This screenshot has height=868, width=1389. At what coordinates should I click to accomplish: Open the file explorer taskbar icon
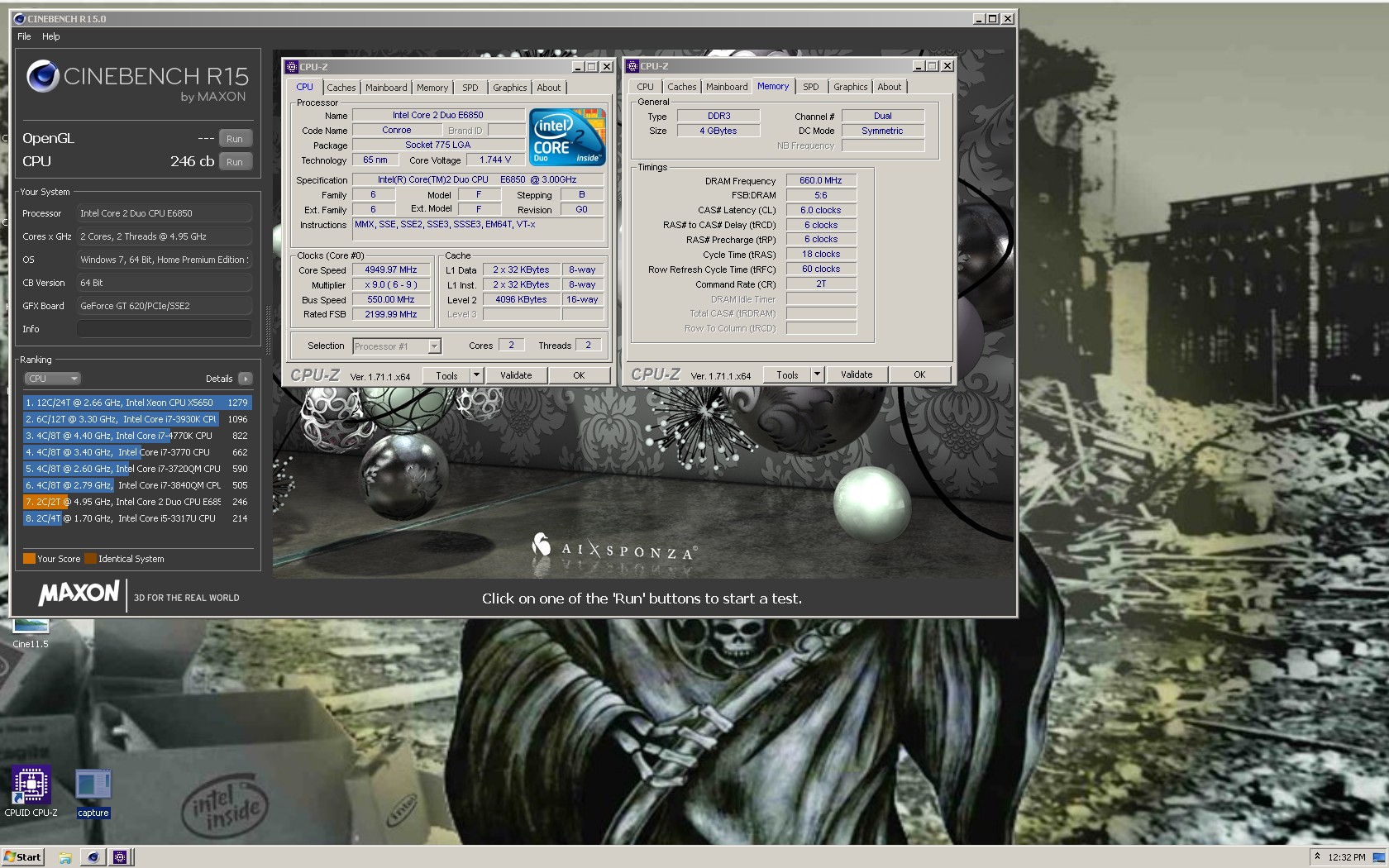[65, 857]
